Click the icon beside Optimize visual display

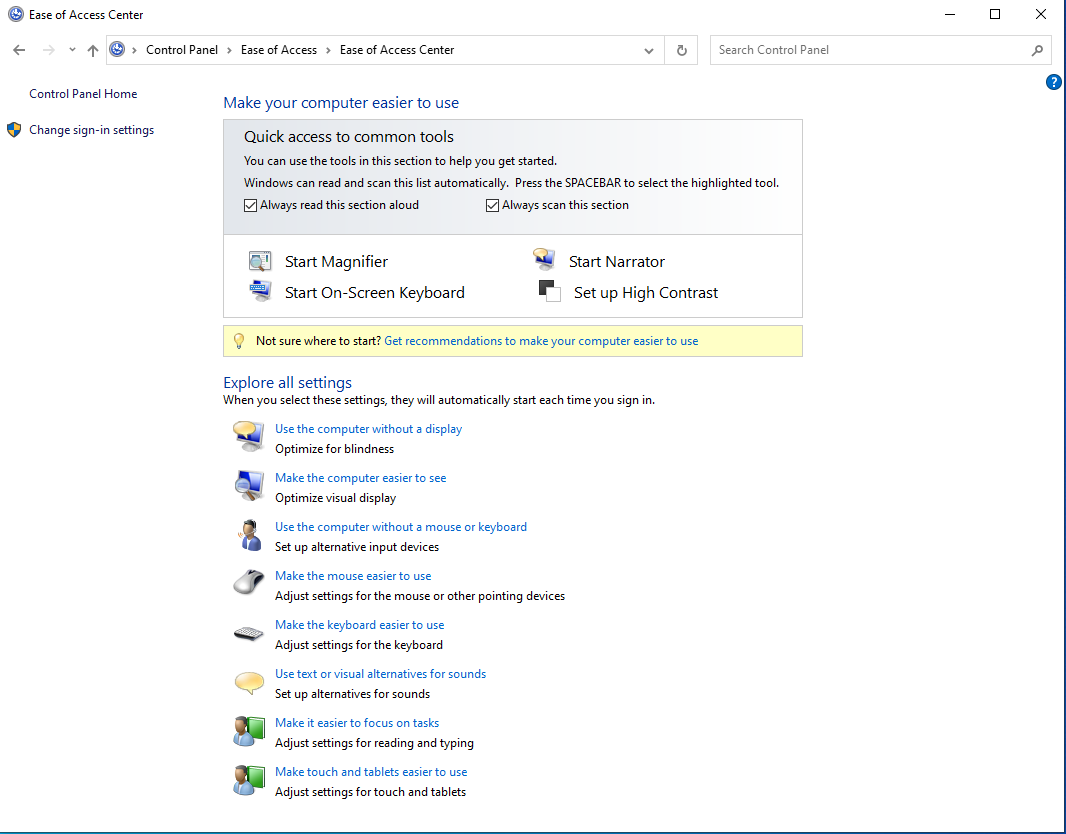[x=249, y=485]
